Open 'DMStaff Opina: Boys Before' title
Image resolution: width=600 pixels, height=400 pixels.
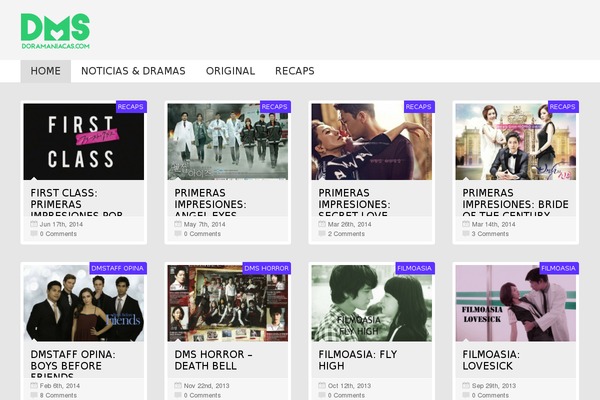point(73,364)
